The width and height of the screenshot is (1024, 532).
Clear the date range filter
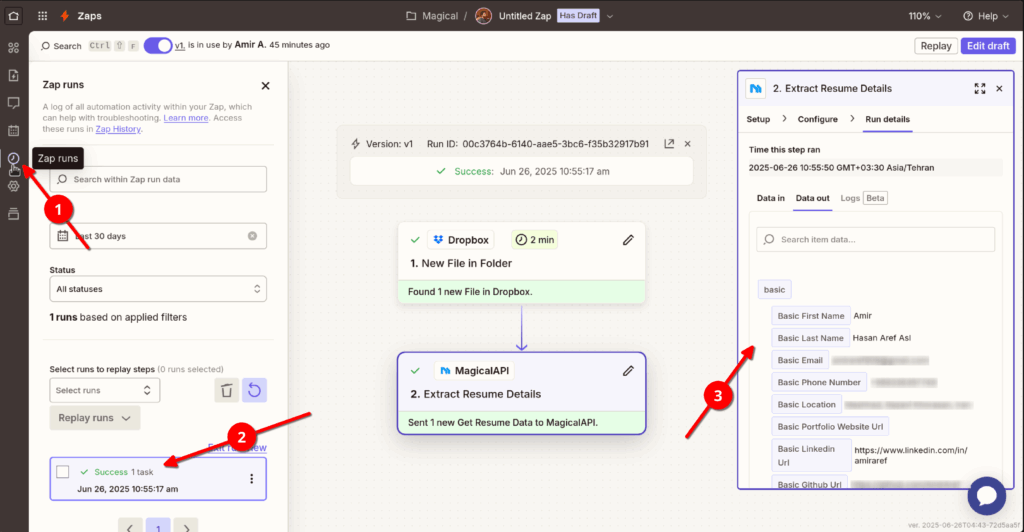coord(252,236)
